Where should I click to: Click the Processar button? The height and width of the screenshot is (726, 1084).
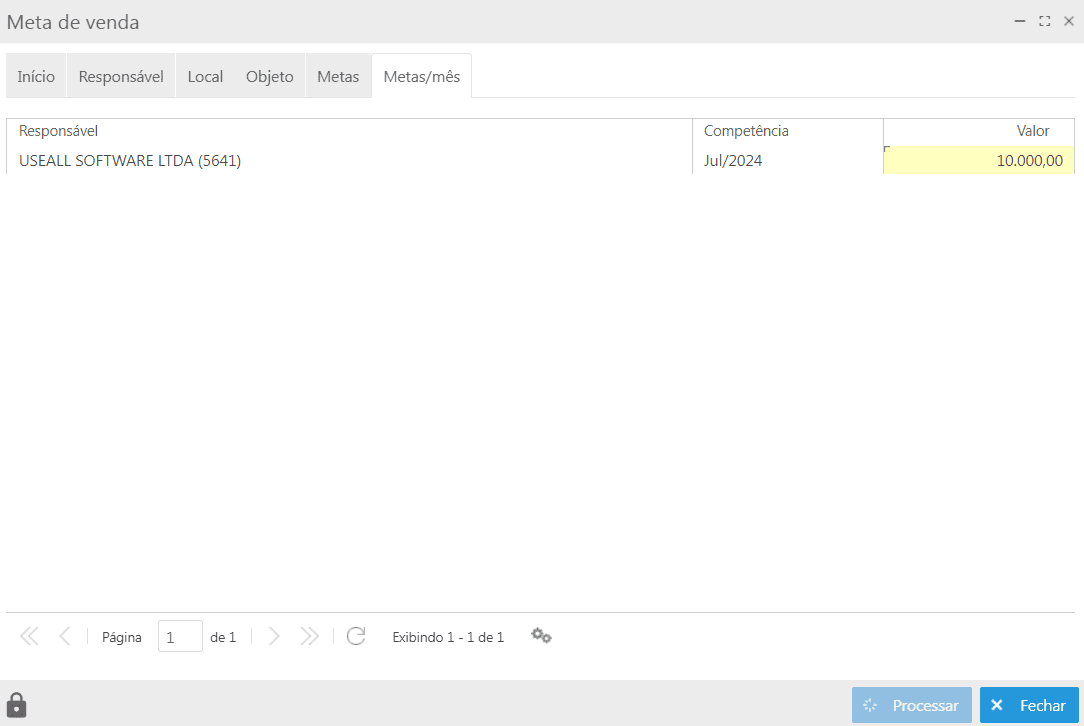(x=912, y=705)
